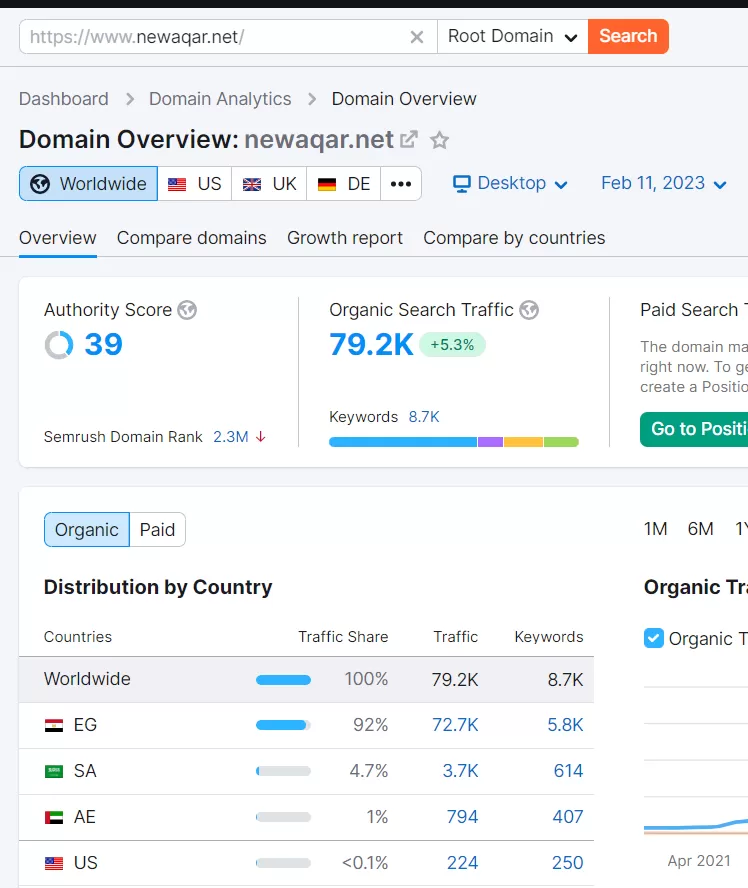748x888 pixels.
Task: Open EG traffic value 72.7K
Action: (455, 725)
